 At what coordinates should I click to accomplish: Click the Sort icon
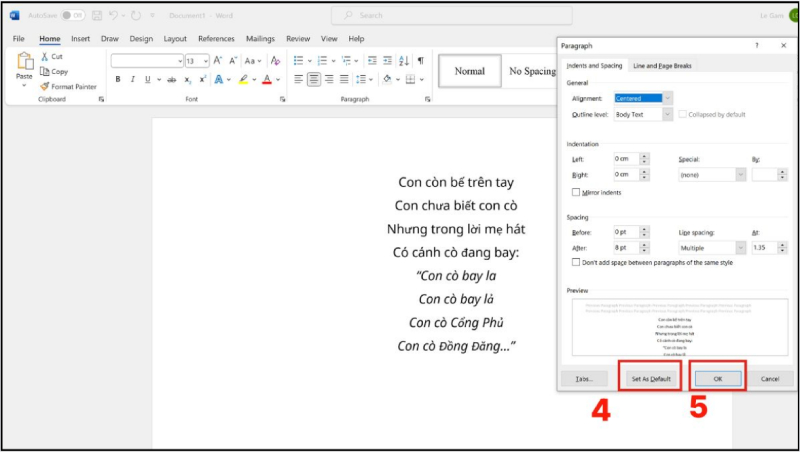point(404,61)
